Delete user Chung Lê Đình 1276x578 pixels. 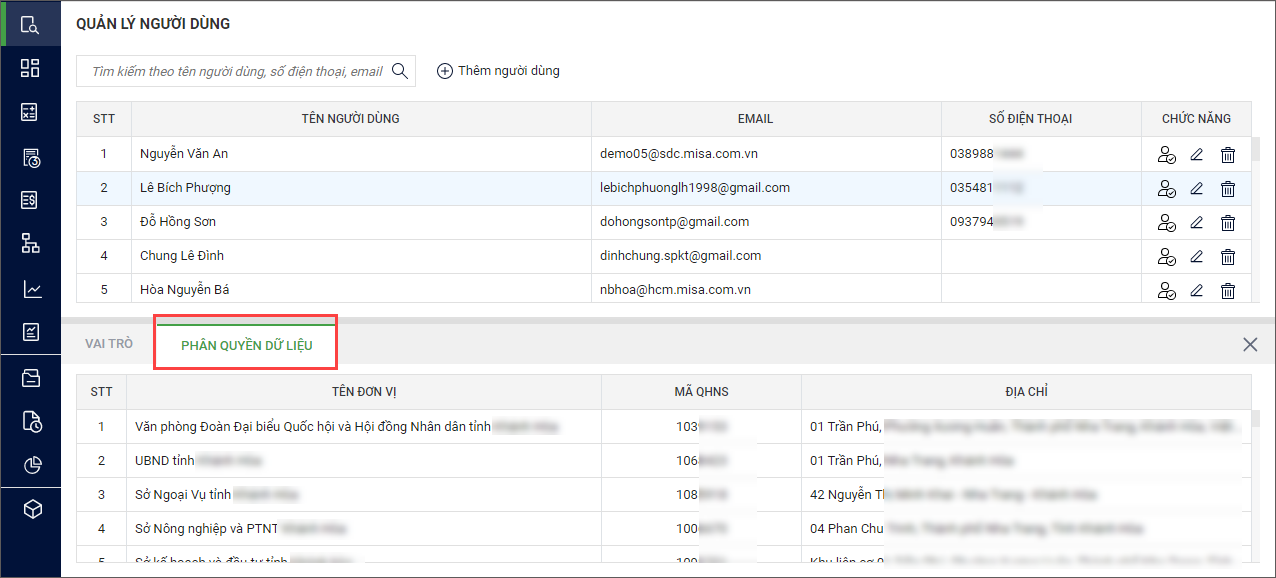point(1228,257)
